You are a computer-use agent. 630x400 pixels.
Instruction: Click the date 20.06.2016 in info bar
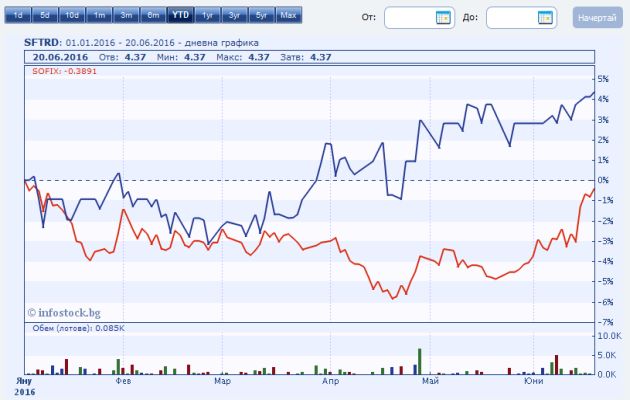tap(60, 57)
